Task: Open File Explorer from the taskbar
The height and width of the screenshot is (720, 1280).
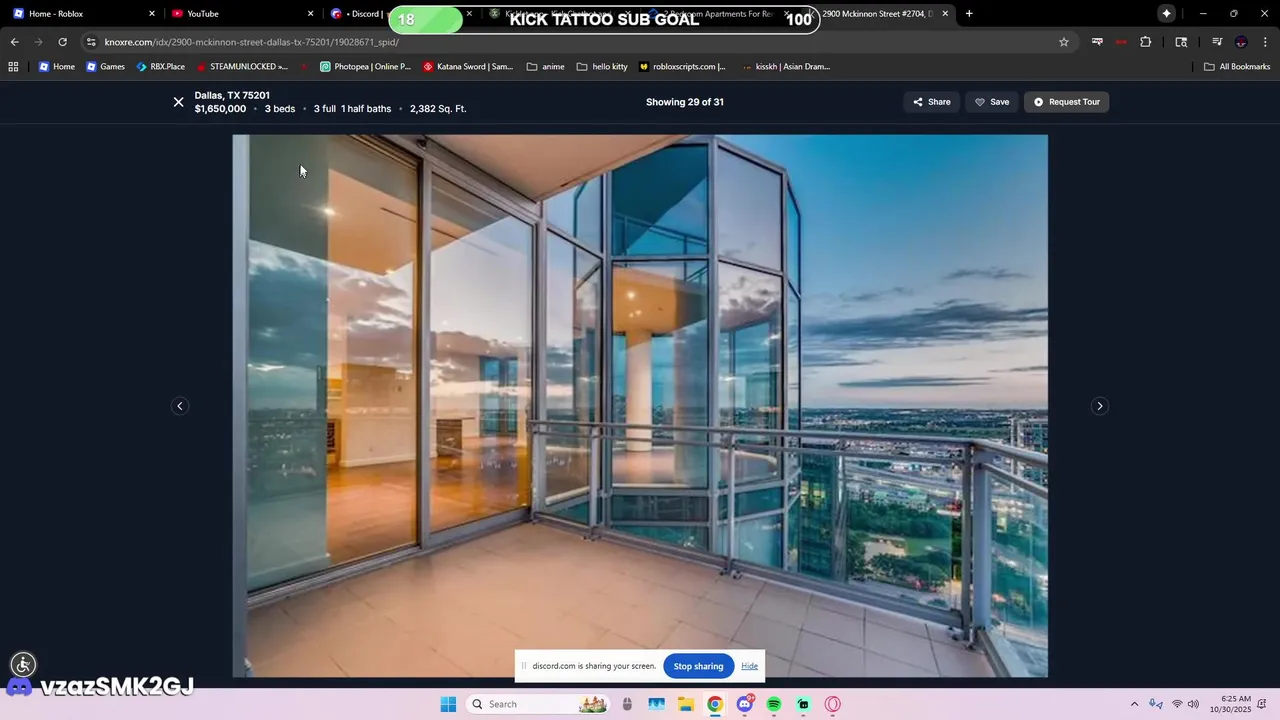Action: pyautogui.click(x=686, y=704)
